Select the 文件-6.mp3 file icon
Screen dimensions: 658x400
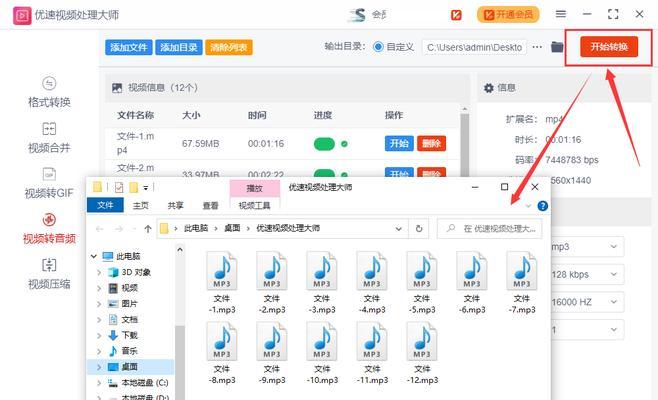(472, 271)
